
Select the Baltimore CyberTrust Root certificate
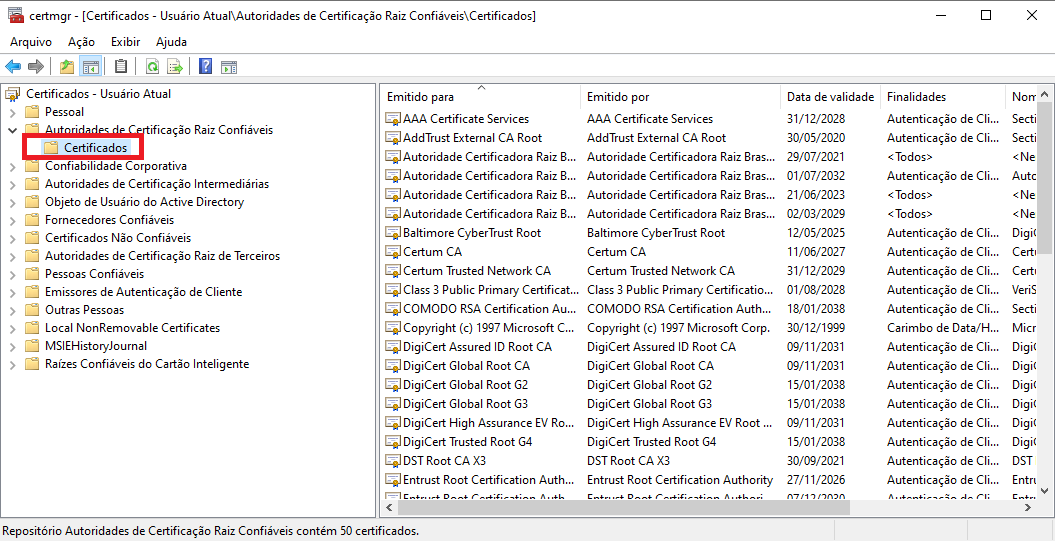tap(471, 233)
